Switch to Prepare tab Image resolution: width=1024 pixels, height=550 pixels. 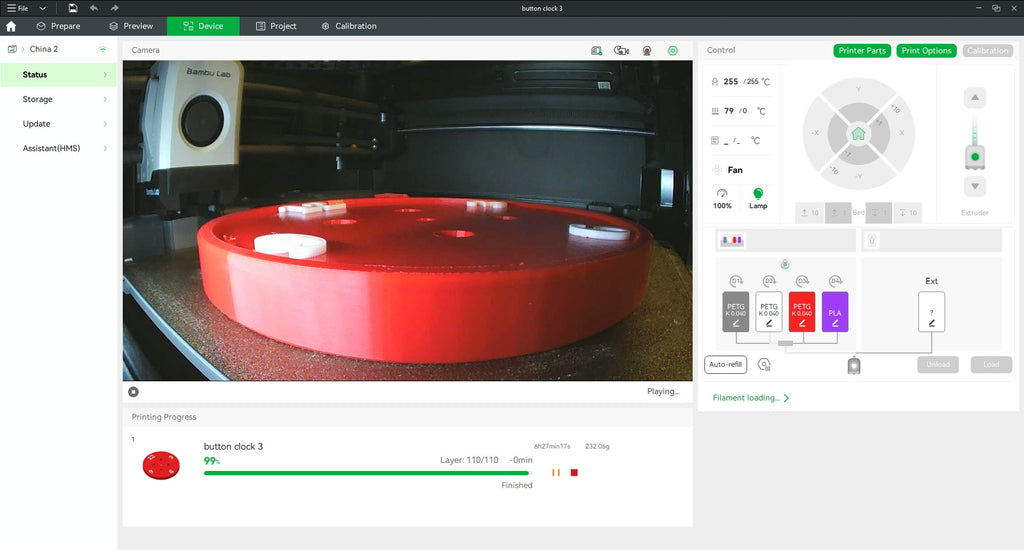pyautogui.click(x=58, y=26)
